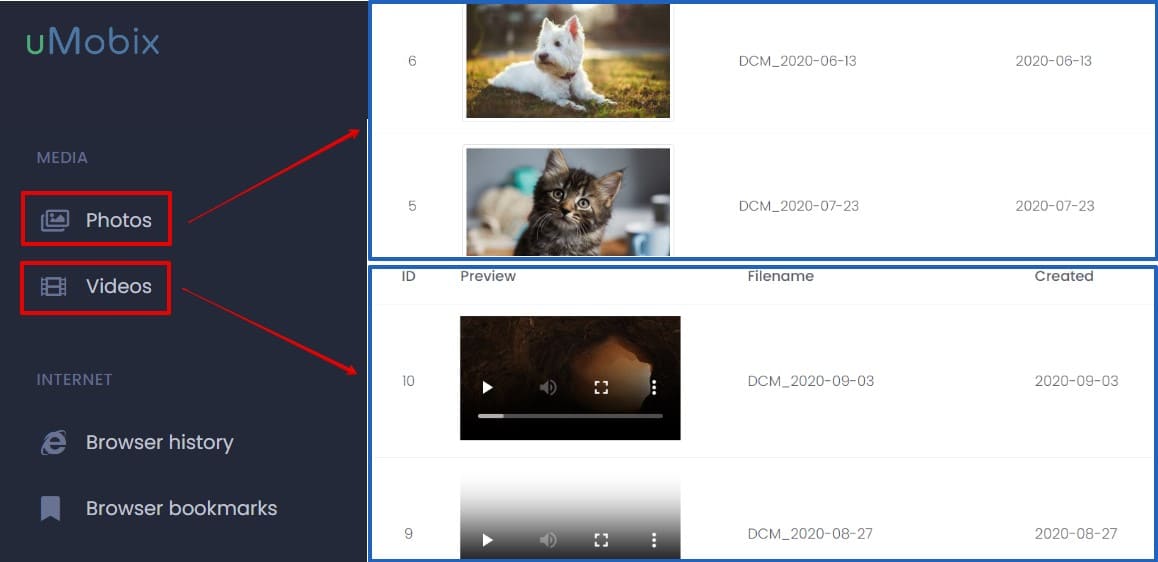The width and height of the screenshot is (1158, 562).
Task: Enter fullscreen on video ID 9
Action: click(601, 541)
